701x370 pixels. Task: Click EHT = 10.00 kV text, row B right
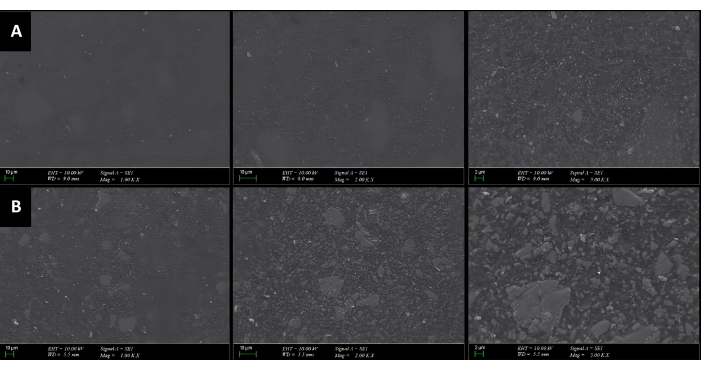click(535, 348)
